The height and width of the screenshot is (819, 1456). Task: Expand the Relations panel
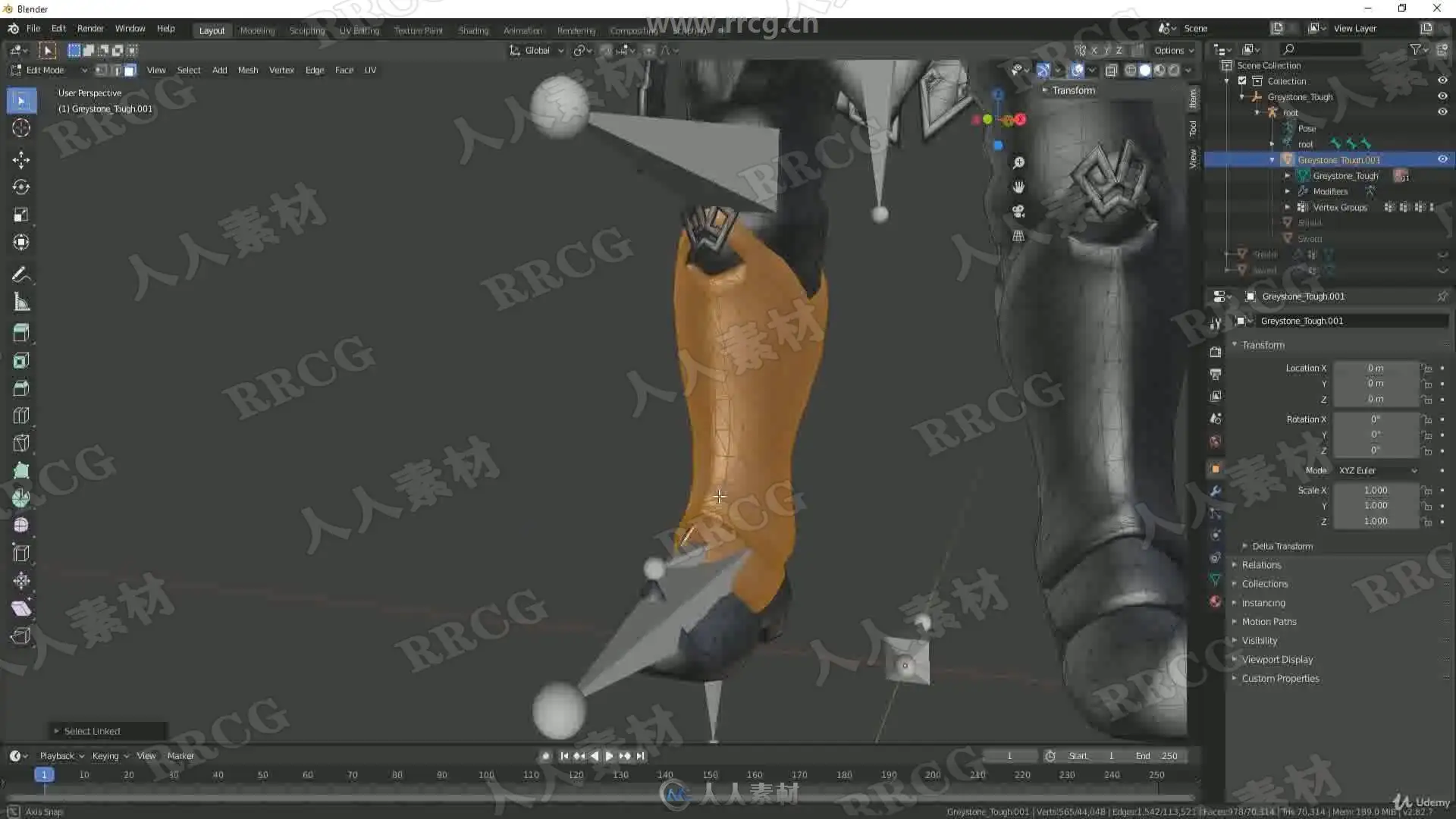coord(1261,565)
